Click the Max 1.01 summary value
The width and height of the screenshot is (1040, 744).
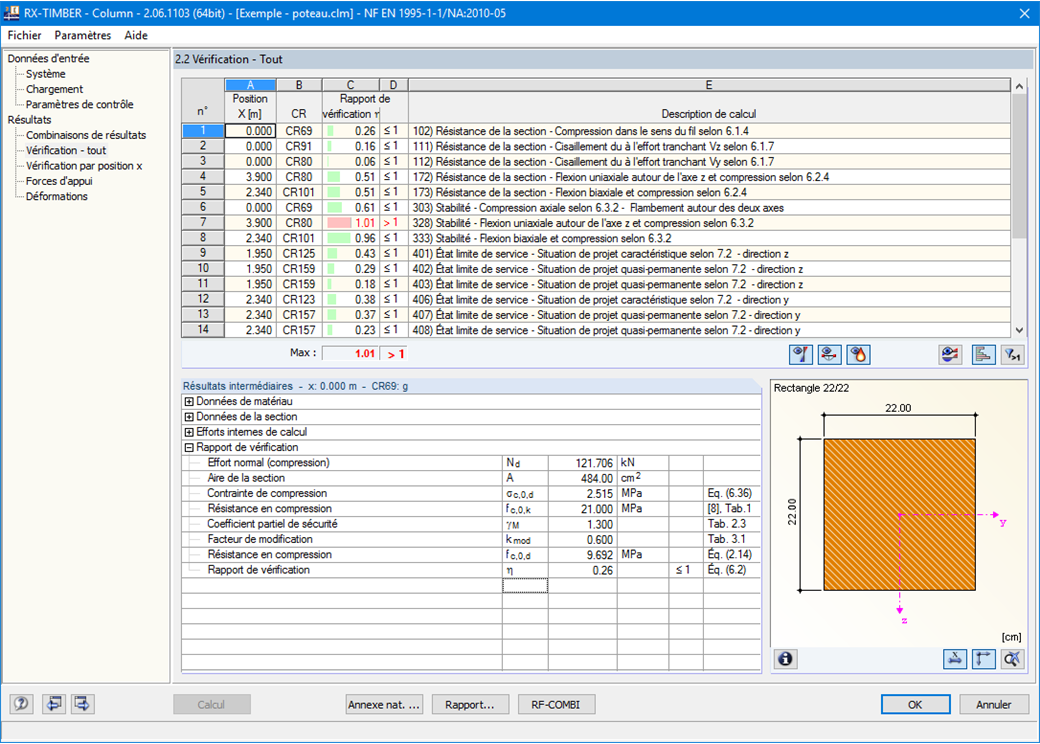[351, 353]
